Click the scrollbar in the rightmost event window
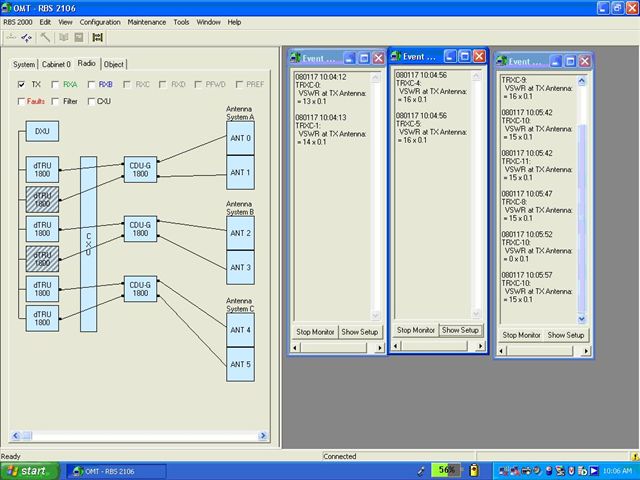640x480 pixels. click(x=584, y=200)
